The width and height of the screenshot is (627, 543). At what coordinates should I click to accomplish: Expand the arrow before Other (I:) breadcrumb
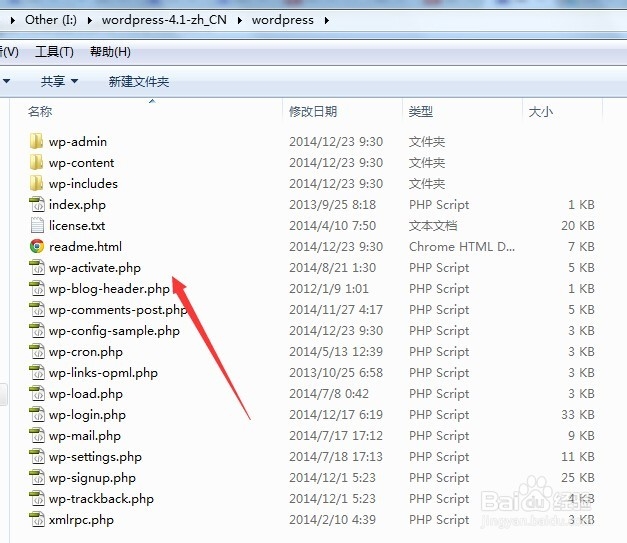tap(13, 20)
